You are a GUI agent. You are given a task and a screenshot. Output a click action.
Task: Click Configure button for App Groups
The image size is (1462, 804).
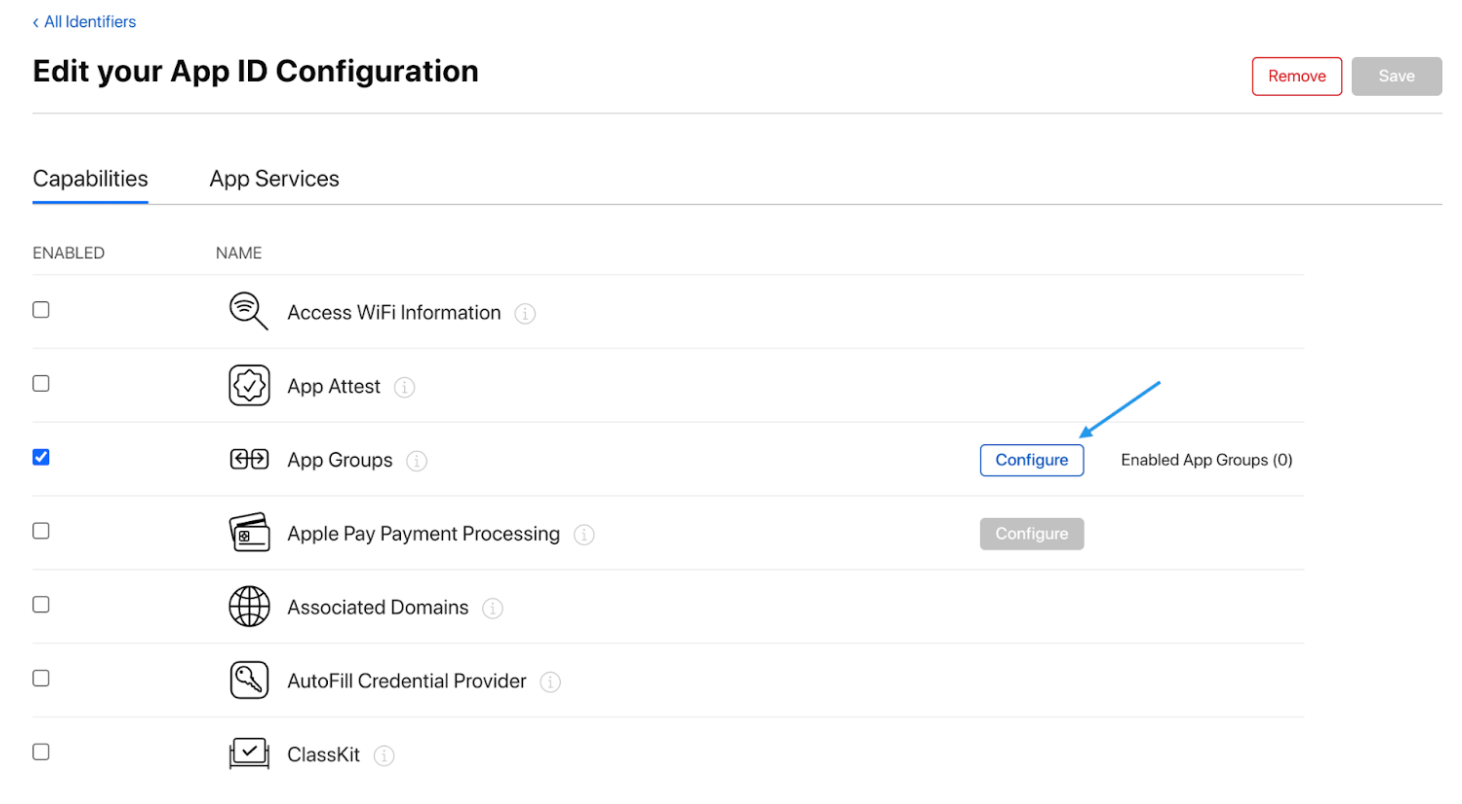click(x=1032, y=460)
